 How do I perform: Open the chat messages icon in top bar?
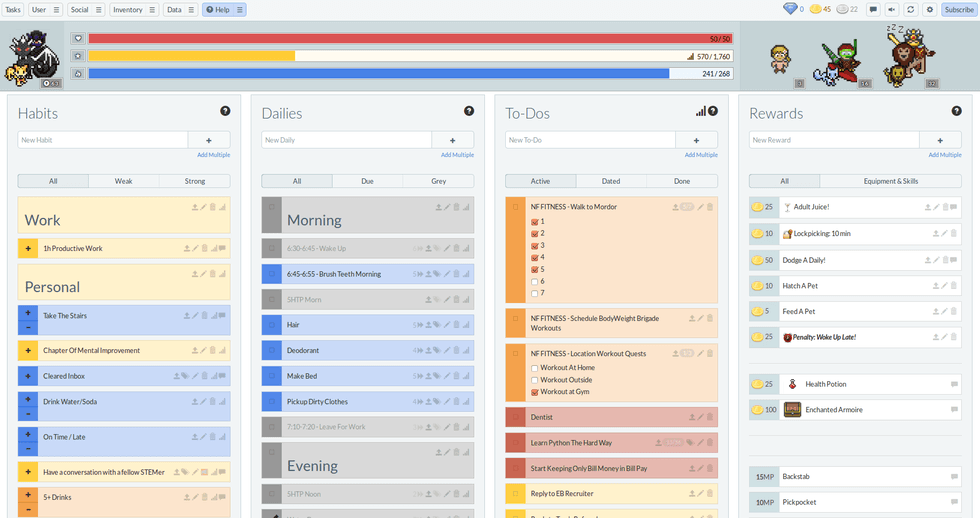pyautogui.click(x=873, y=9)
